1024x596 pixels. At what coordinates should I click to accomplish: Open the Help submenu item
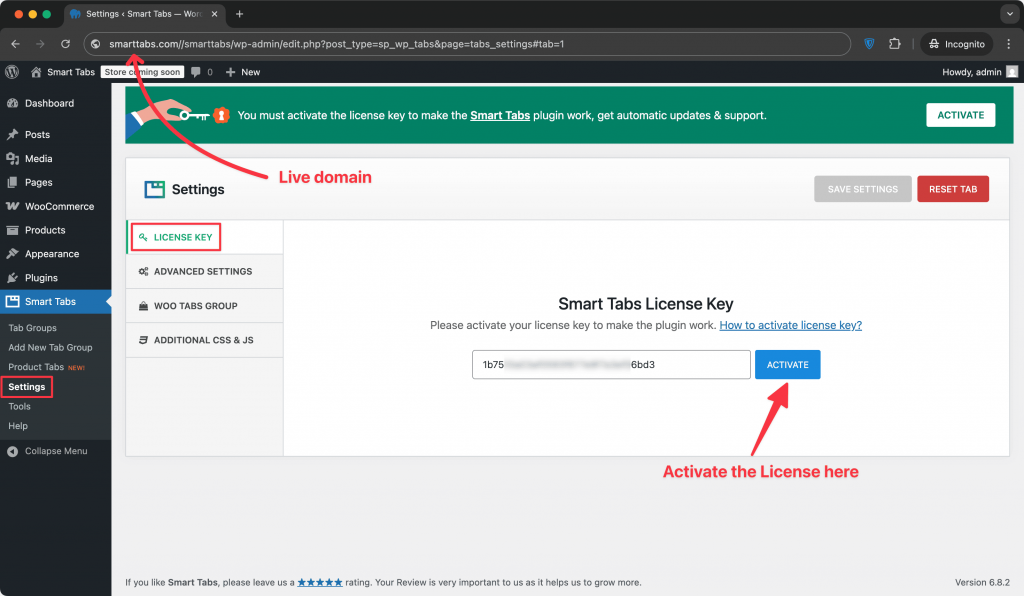click(x=18, y=426)
